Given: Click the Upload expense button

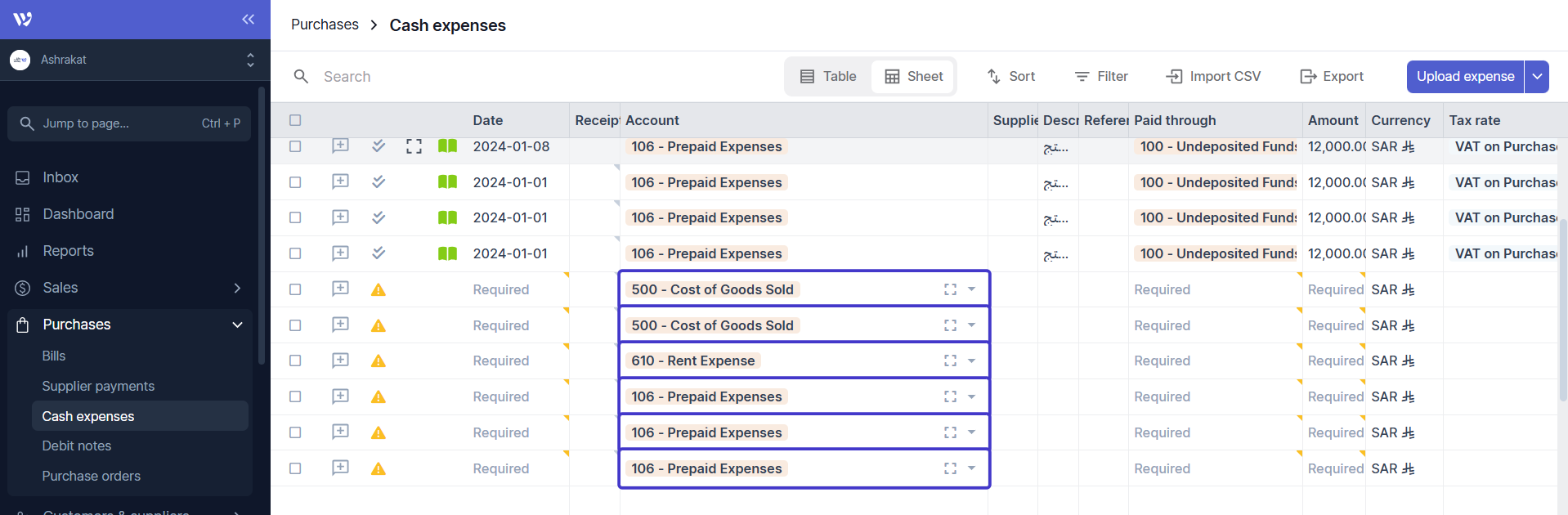Looking at the screenshot, I should tap(1464, 76).
